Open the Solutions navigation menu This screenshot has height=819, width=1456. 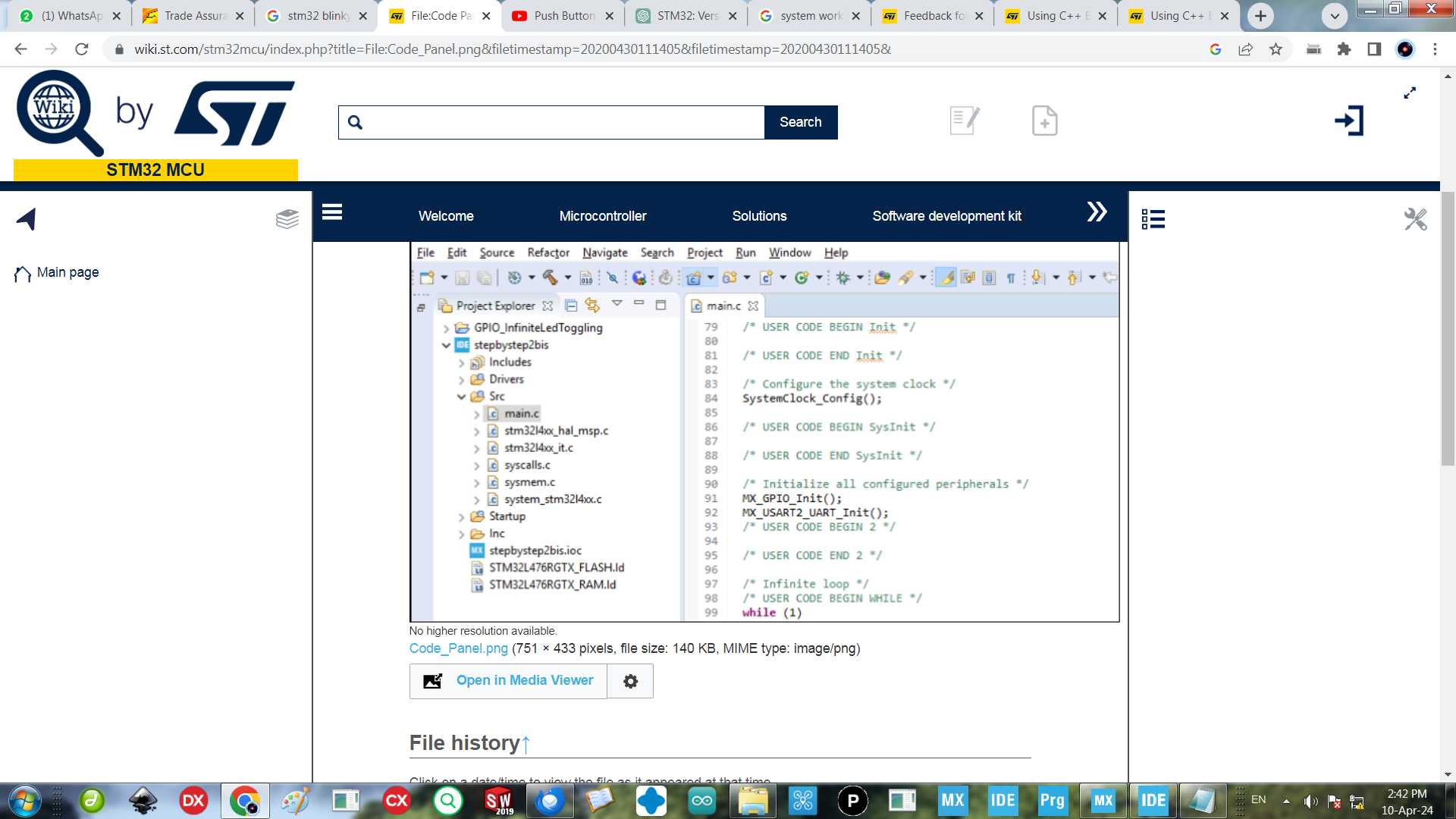click(760, 216)
